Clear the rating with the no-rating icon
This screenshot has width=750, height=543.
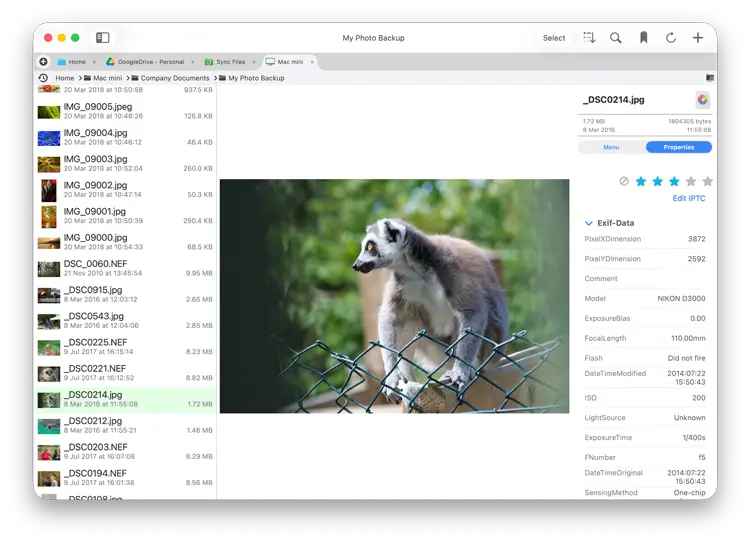point(624,182)
